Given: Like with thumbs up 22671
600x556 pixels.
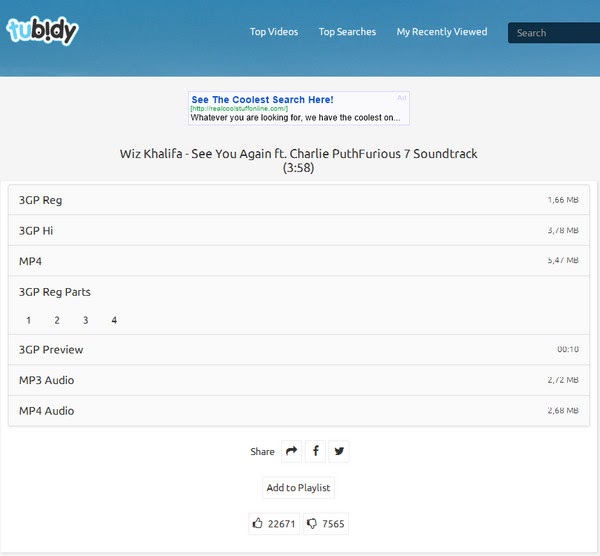Looking at the screenshot, I should (274, 523).
